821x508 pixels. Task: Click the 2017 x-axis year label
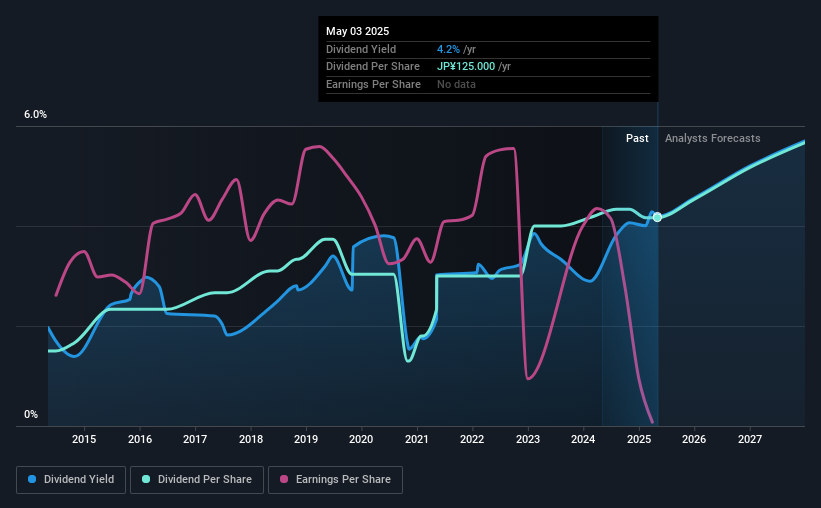(195, 439)
